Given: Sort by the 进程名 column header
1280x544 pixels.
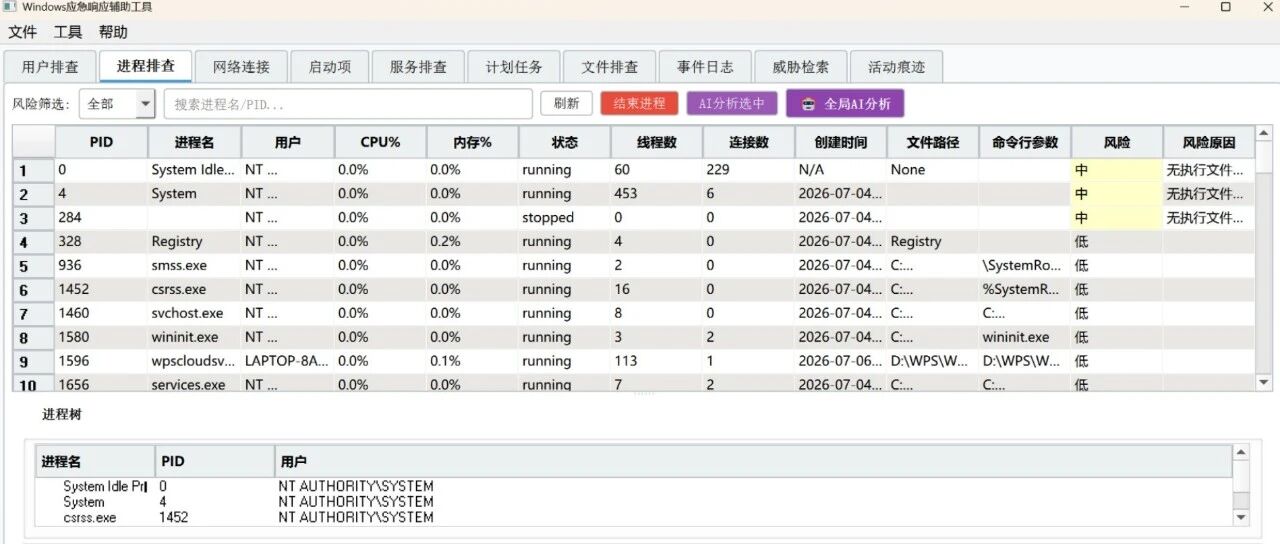Looking at the screenshot, I should click(x=194, y=142).
